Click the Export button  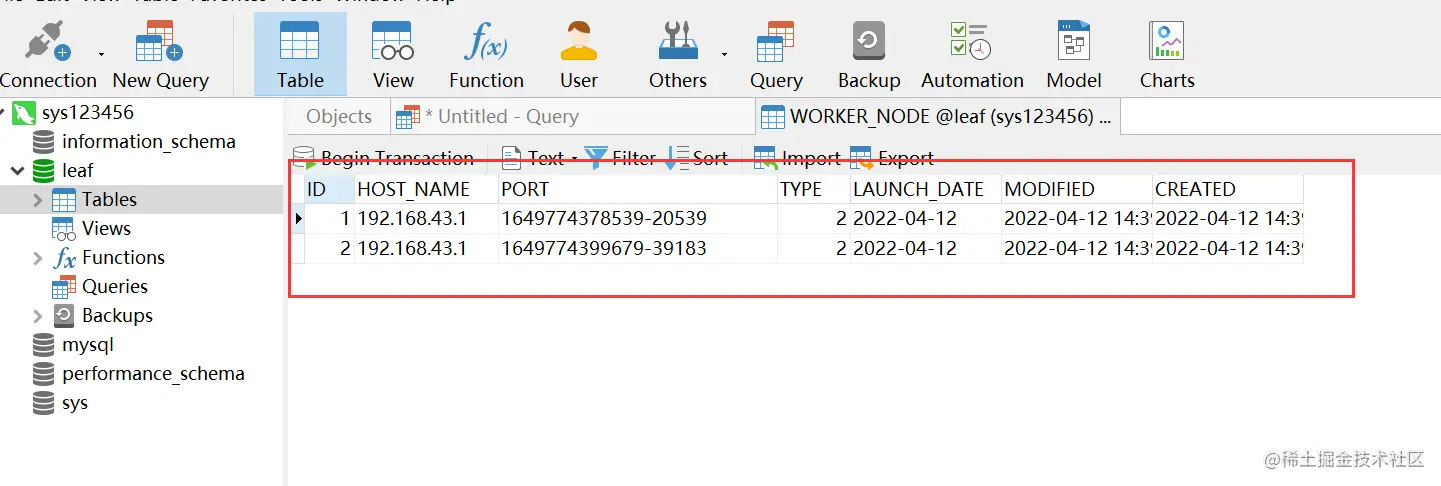[x=892, y=158]
